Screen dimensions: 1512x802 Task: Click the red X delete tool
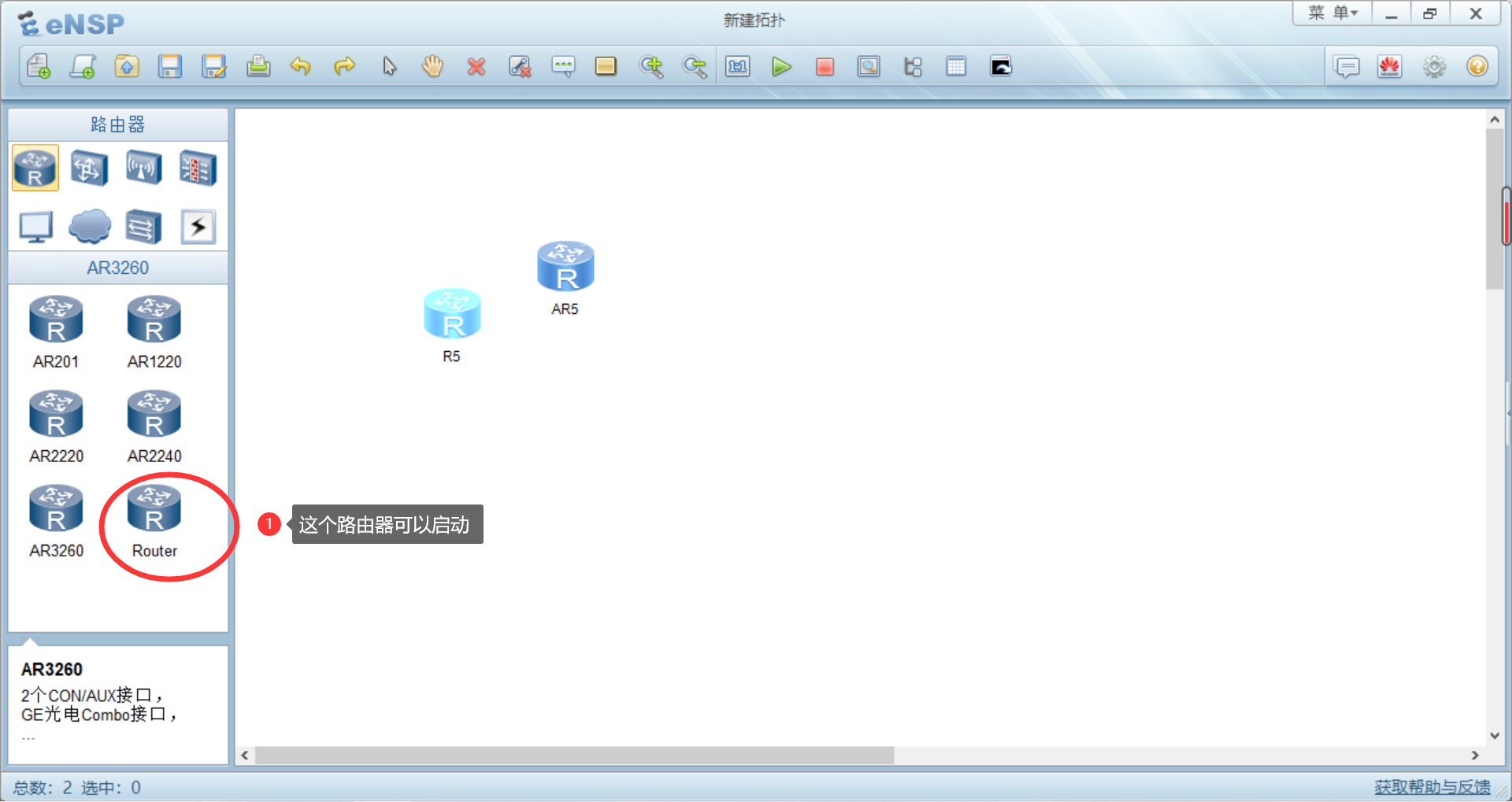point(476,67)
